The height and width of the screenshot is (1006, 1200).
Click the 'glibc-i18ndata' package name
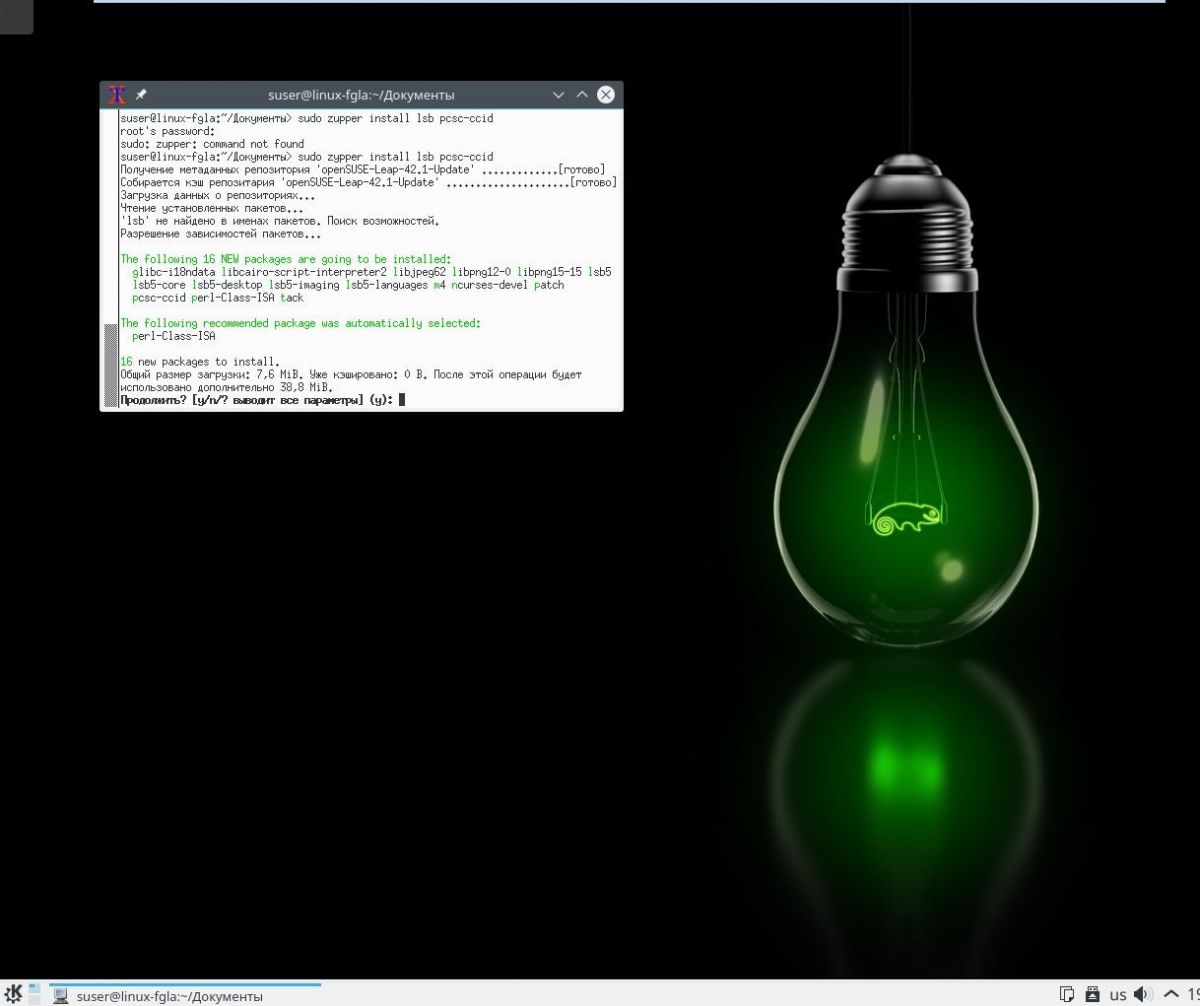[173, 272]
